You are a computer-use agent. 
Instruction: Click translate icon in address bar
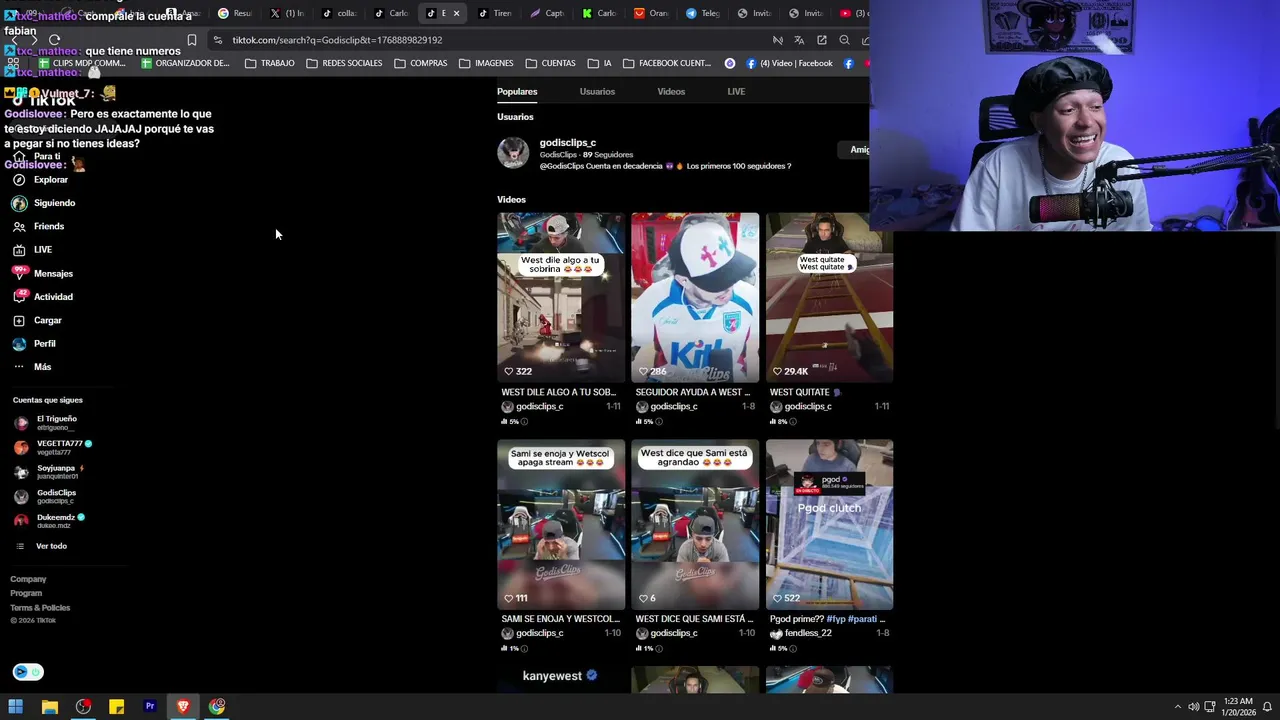pos(799,40)
